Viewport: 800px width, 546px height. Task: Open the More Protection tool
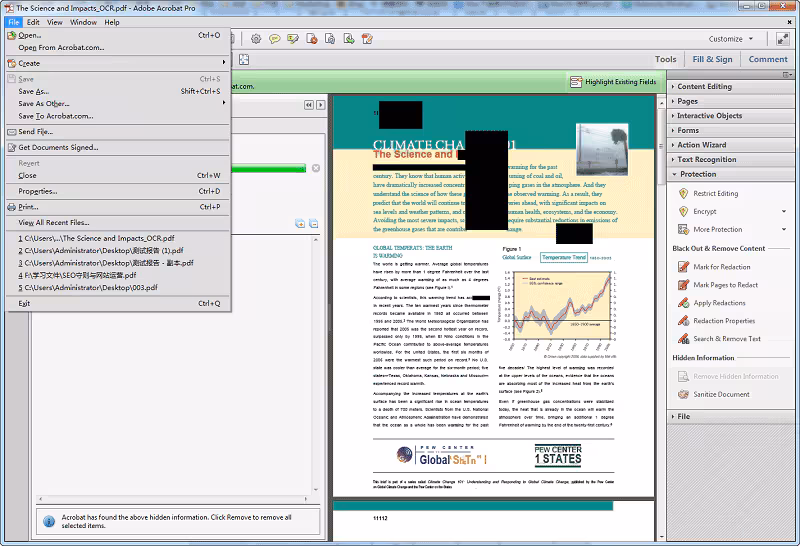click(x=717, y=229)
